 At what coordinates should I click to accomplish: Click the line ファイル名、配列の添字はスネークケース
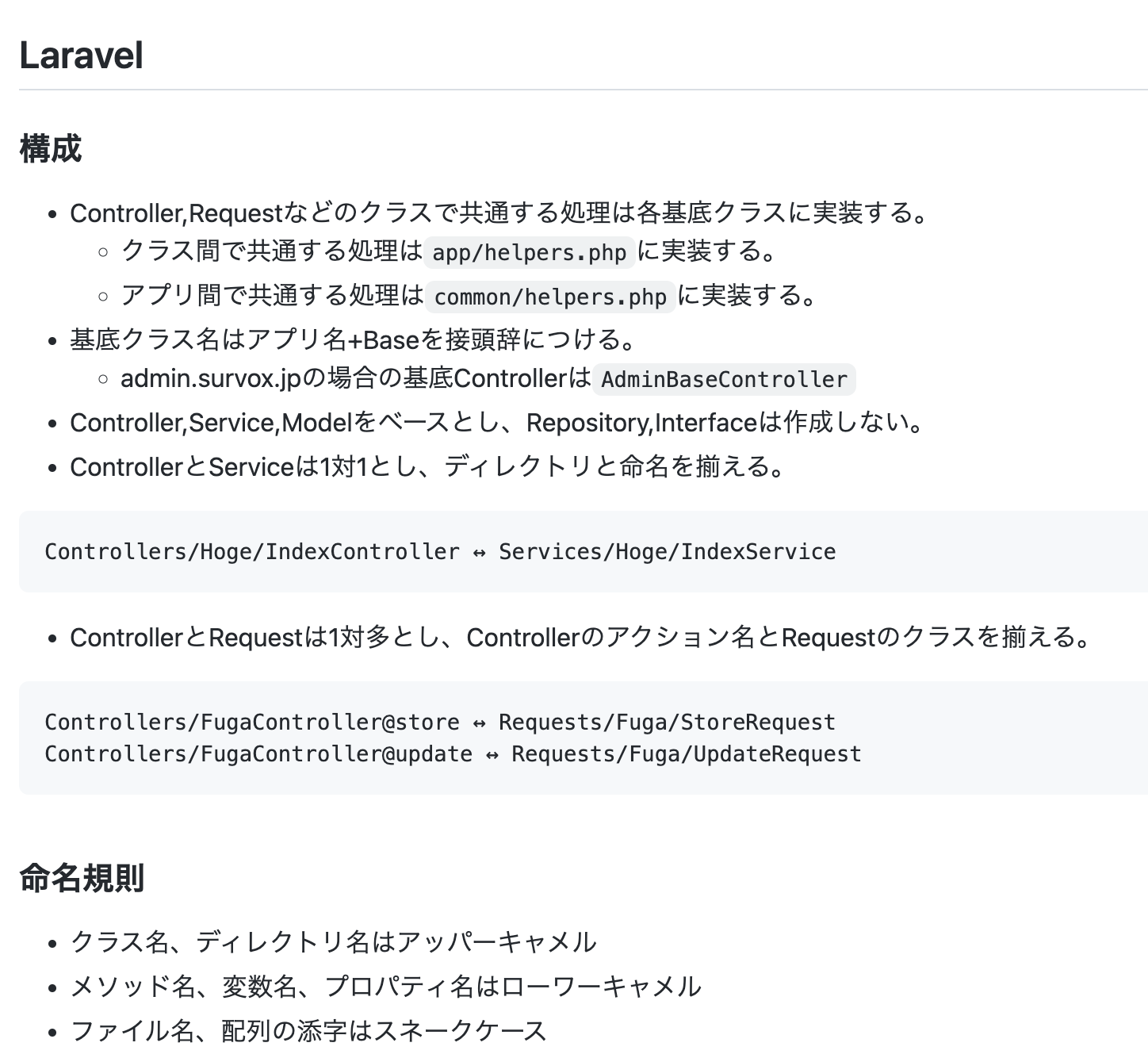point(308,1030)
